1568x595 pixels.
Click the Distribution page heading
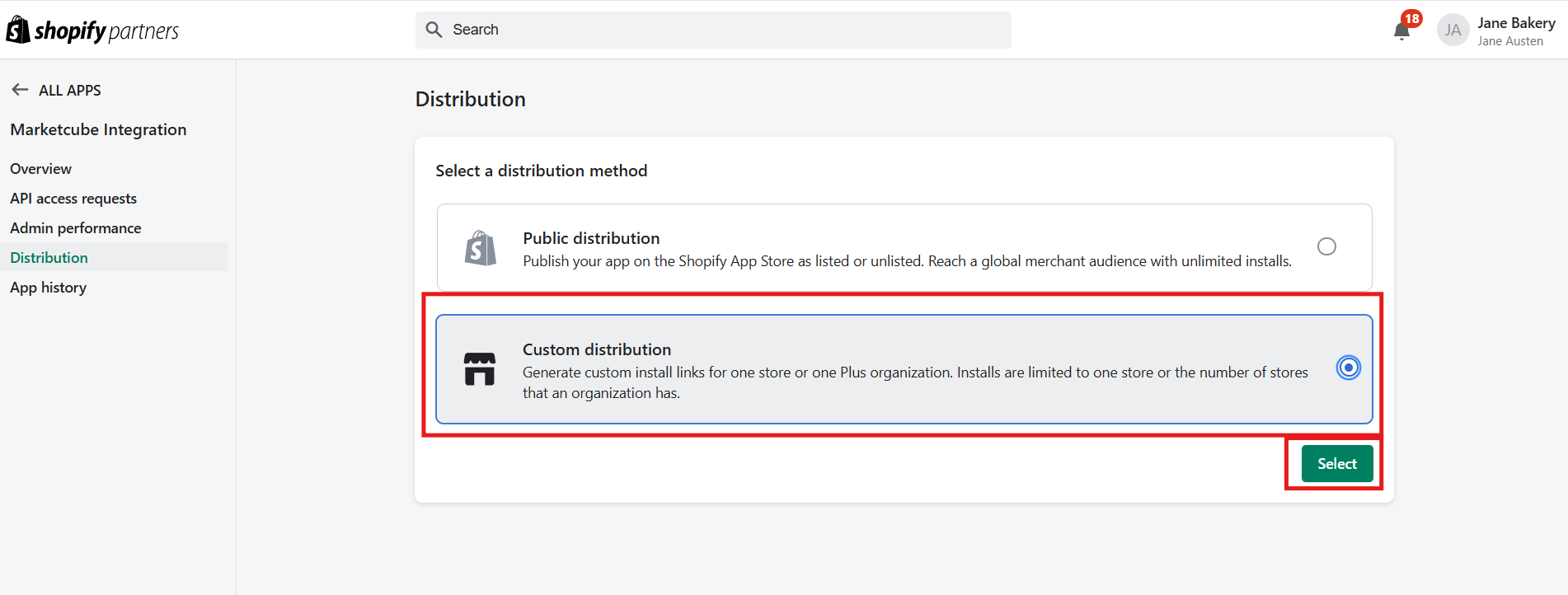(x=471, y=99)
